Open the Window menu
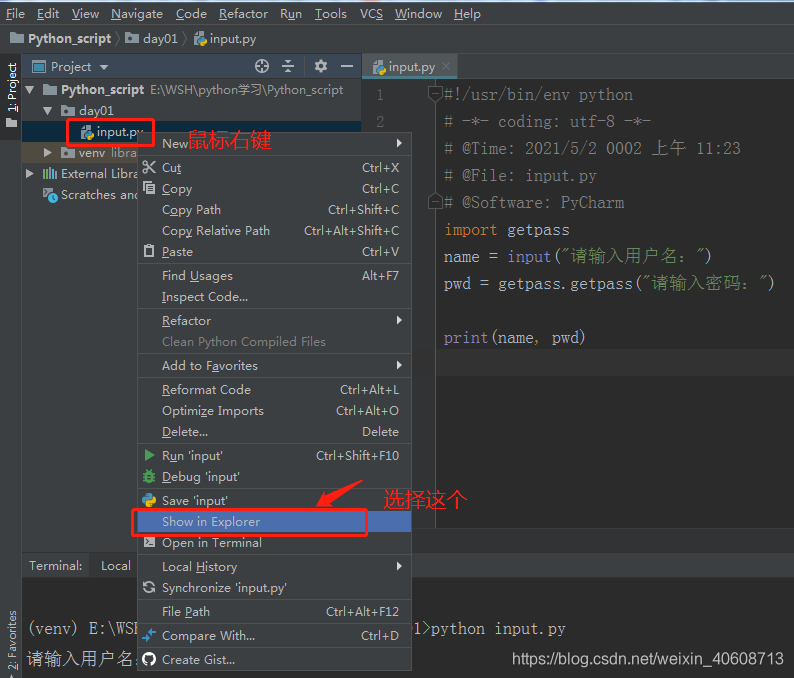This screenshot has width=794, height=678. click(418, 14)
